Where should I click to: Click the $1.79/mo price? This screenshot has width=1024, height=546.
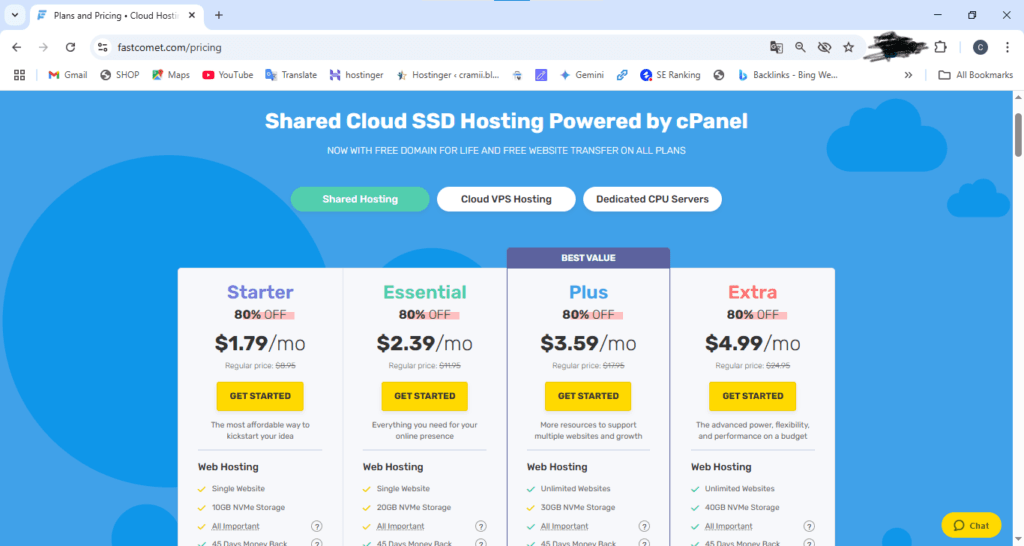[260, 343]
